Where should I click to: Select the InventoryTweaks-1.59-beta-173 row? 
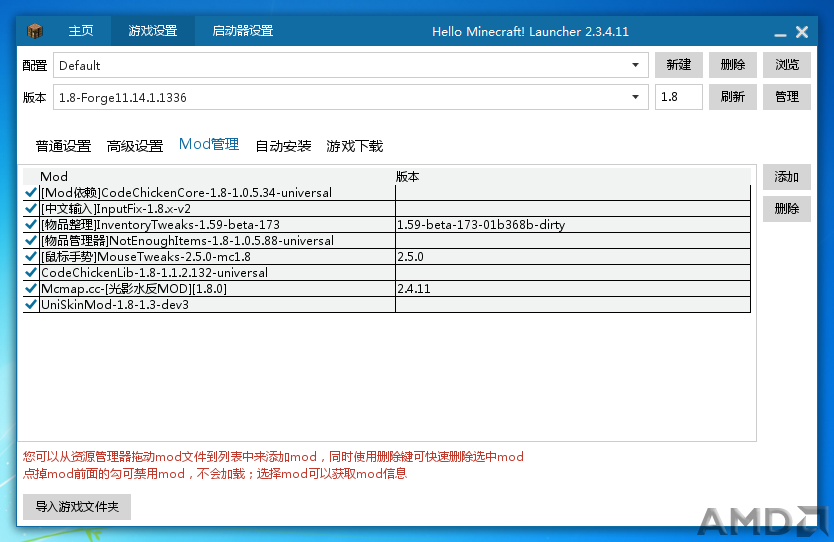tap(387, 224)
